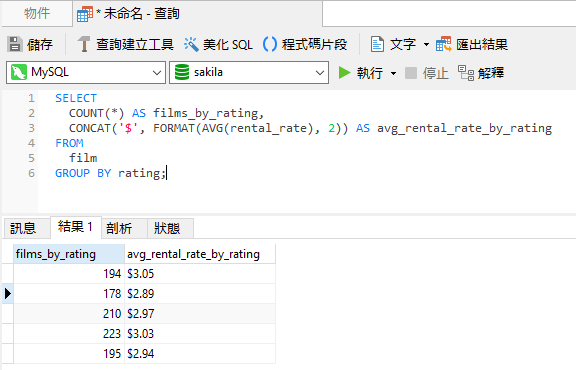The width and height of the screenshot is (576, 370).
Task: Click the Code Snippets parentheses icon
Action: (270, 44)
